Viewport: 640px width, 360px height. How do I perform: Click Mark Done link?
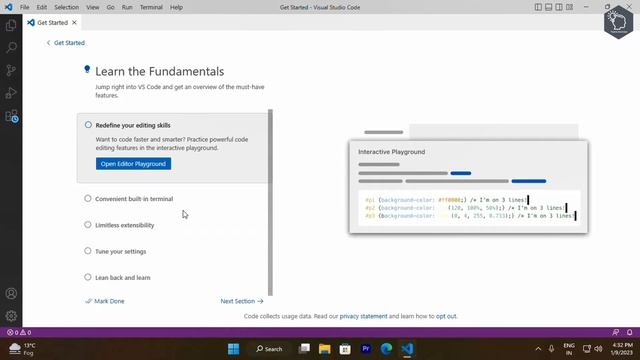(105, 301)
